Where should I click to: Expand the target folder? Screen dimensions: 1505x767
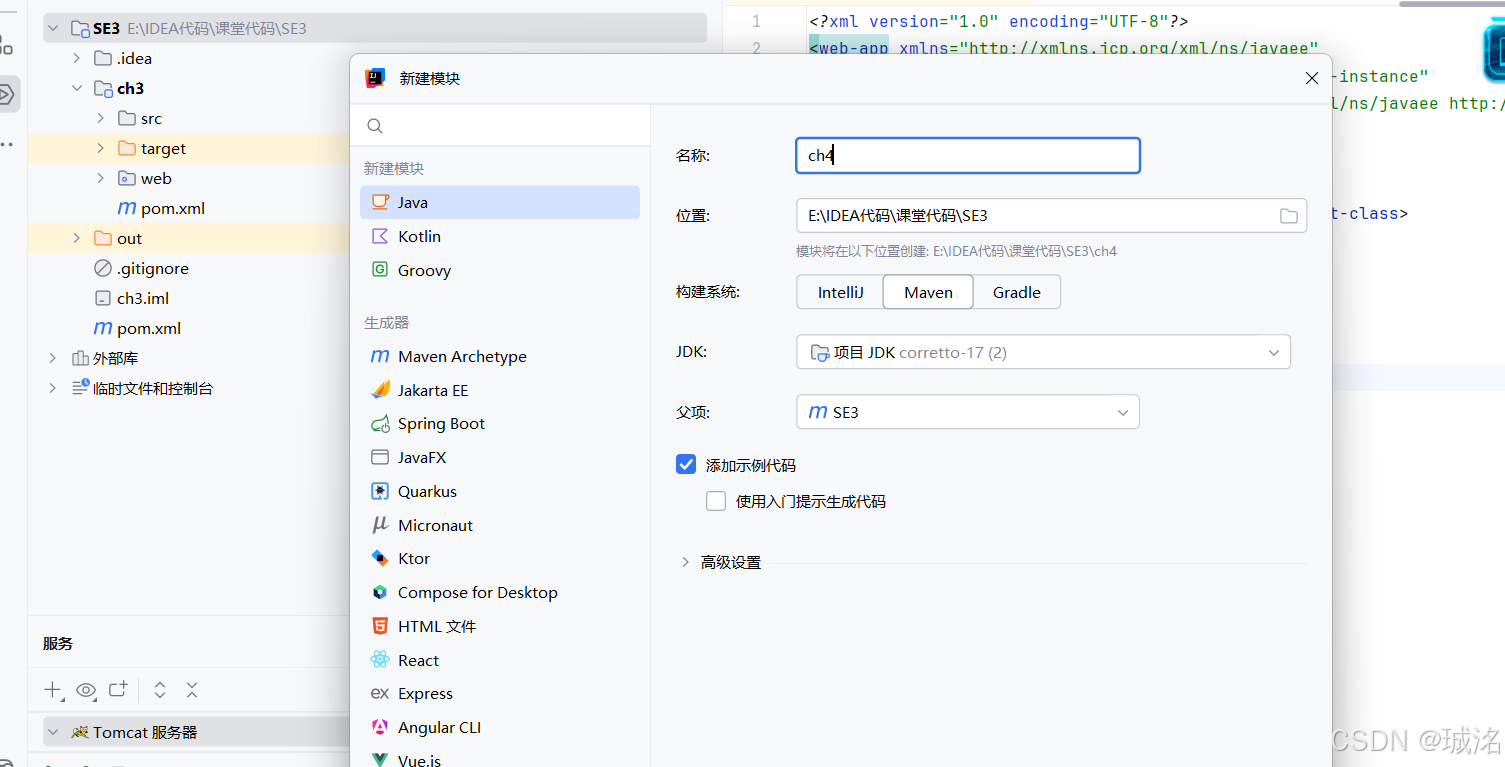(101, 148)
